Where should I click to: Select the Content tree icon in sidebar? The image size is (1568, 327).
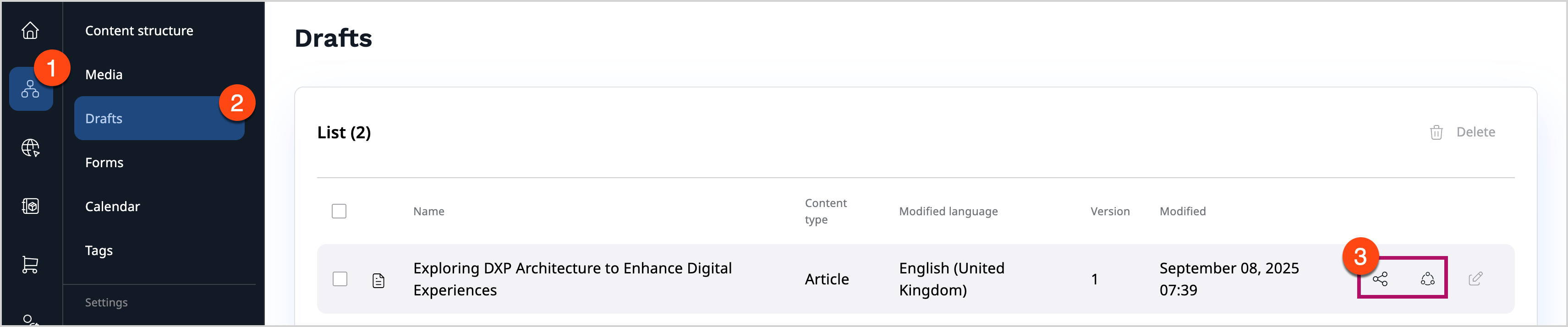pos(30,89)
